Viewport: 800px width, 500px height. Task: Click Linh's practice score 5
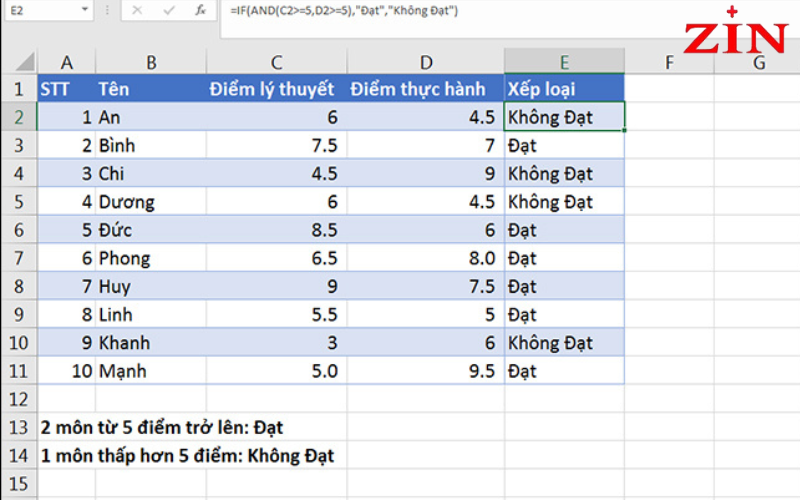point(426,314)
